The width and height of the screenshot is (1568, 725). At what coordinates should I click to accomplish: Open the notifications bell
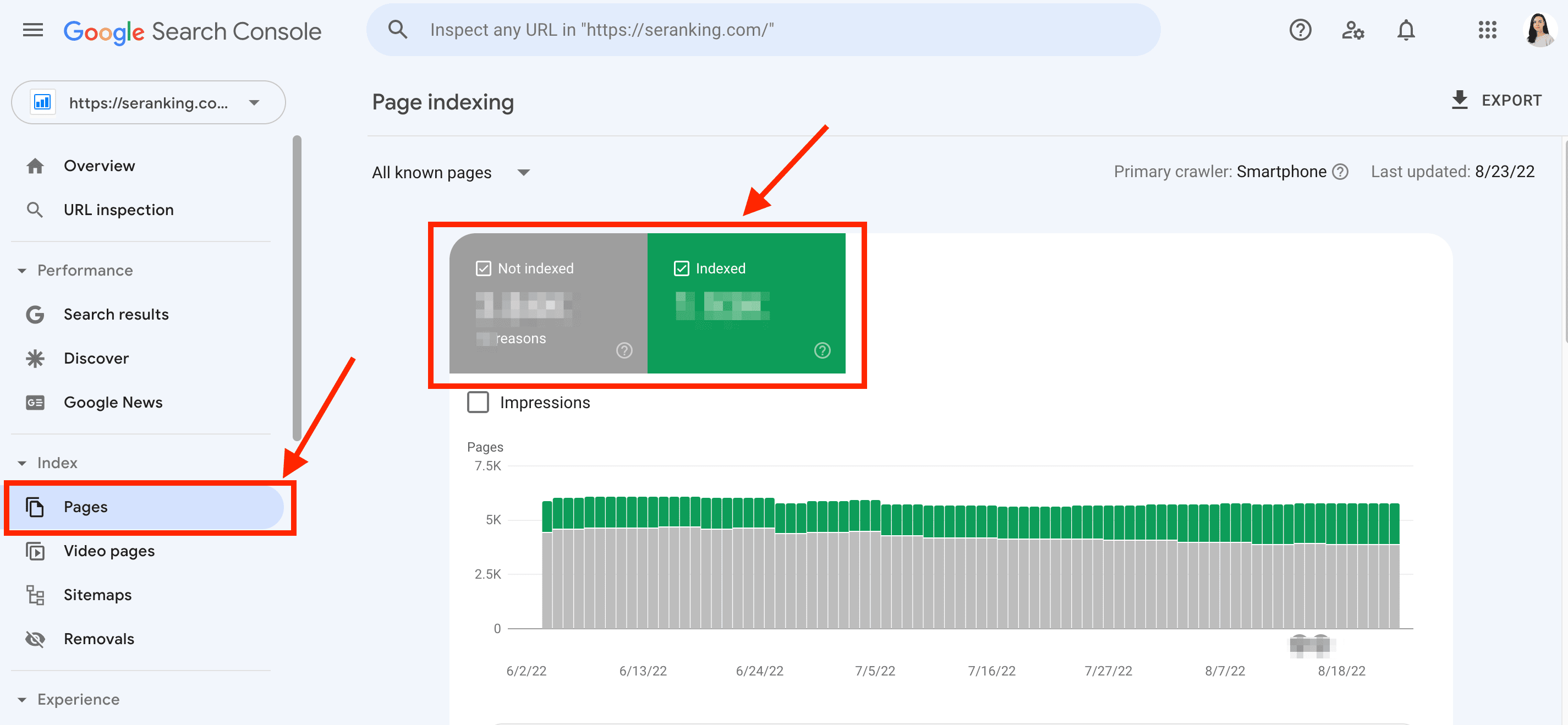[x=1406, y=30]
